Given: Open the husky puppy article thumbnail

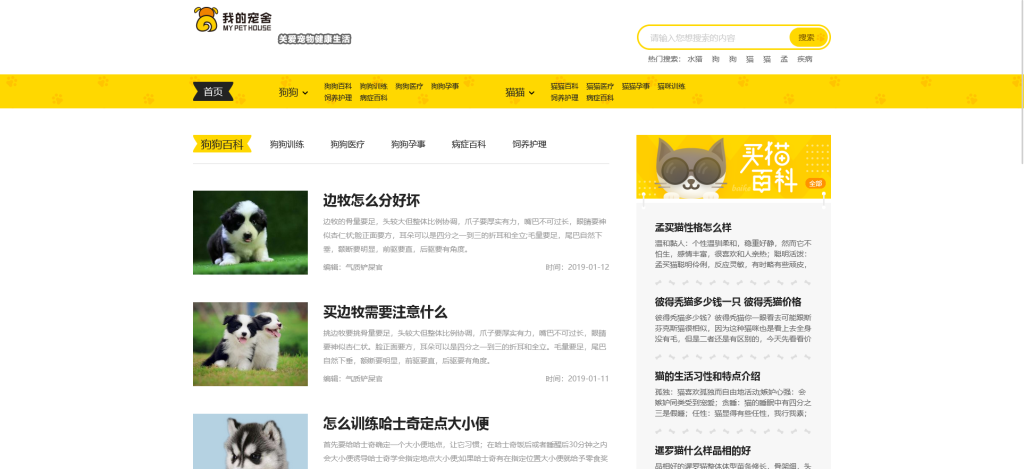Looking at the screenshot, I should click(250, 441).
